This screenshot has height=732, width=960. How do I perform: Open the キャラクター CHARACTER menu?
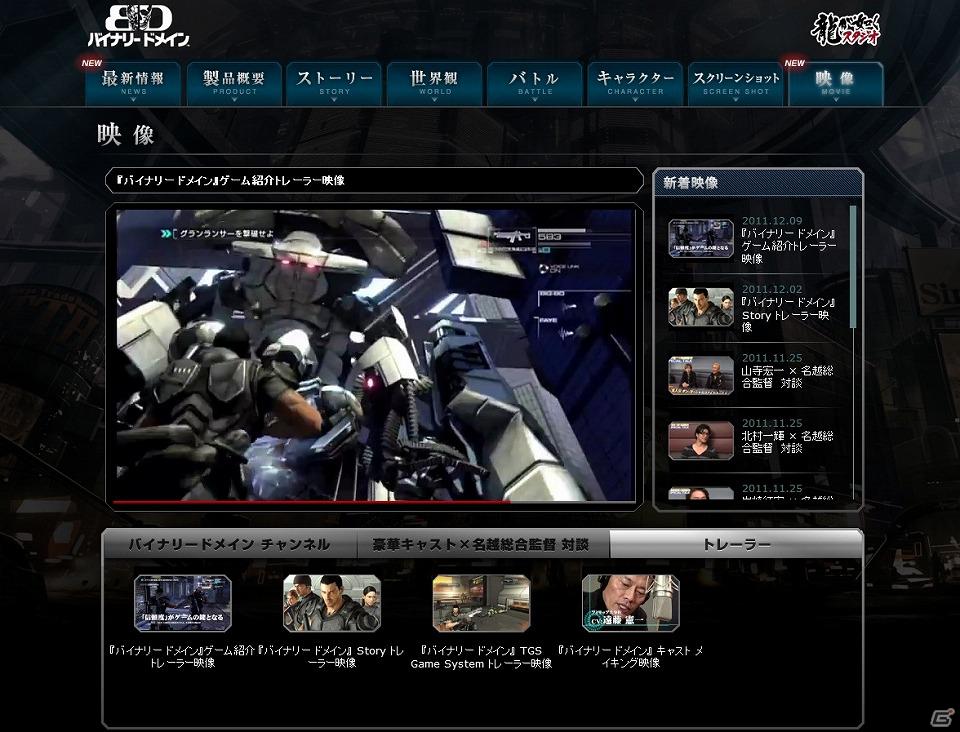(x=635, y=84)
